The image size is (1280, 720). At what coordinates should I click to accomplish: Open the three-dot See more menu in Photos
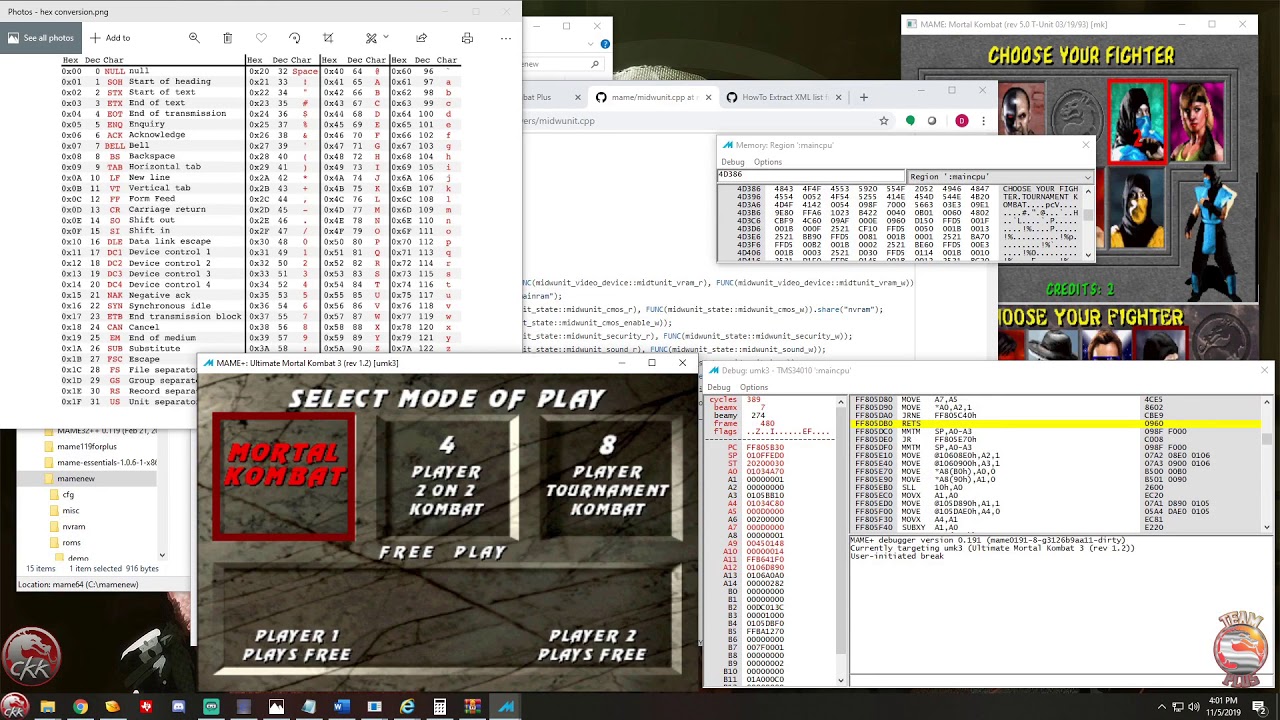(506, 38)
